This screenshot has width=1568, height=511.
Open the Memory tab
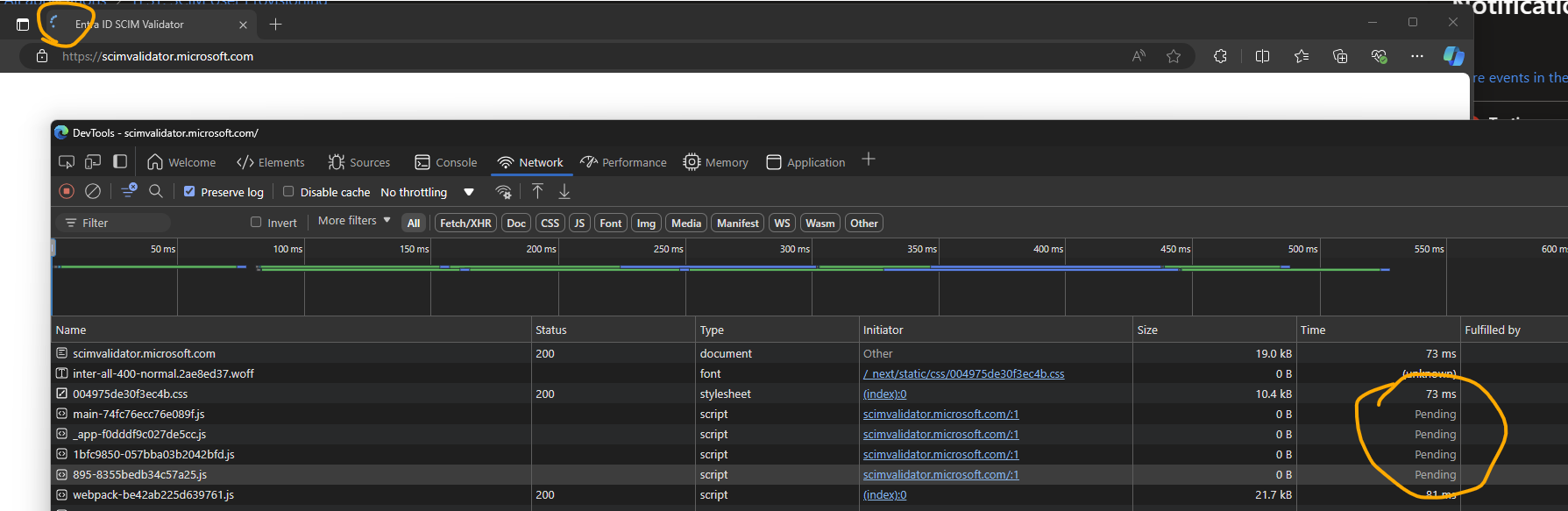716,162
